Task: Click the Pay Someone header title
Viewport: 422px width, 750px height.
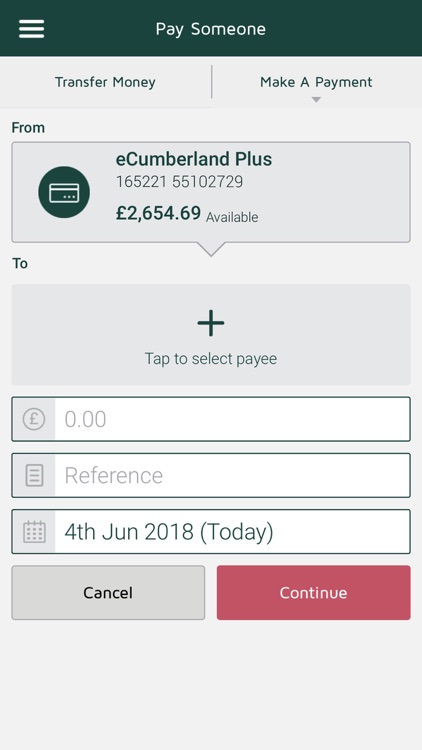Action: 211,29
